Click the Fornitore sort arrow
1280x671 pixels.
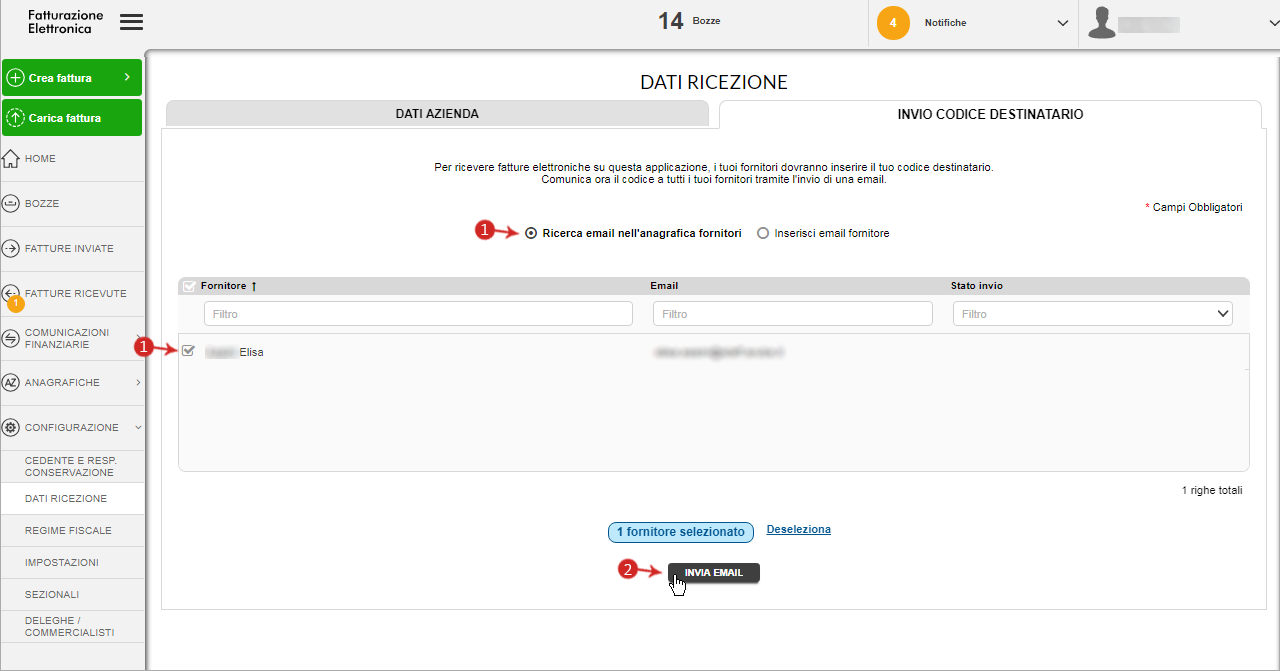pos(254,286)
